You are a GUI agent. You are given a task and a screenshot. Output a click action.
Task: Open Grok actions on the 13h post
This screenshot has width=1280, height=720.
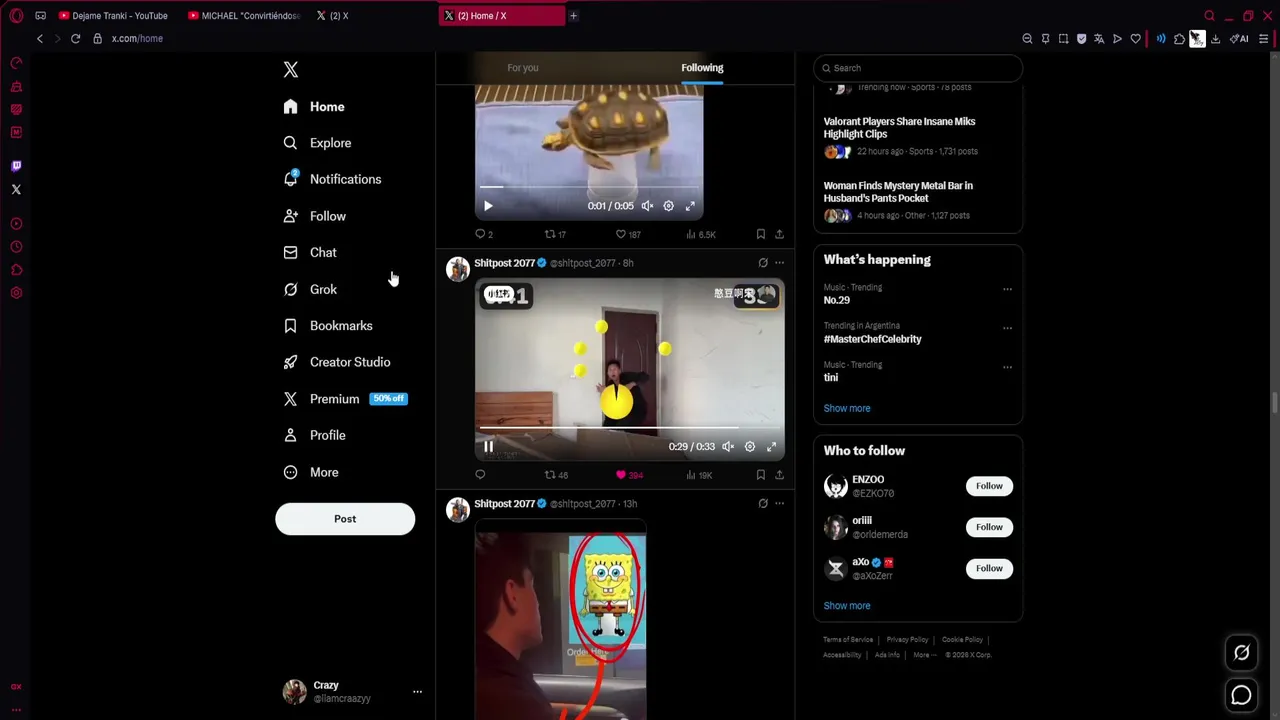[x=763, y=504]
